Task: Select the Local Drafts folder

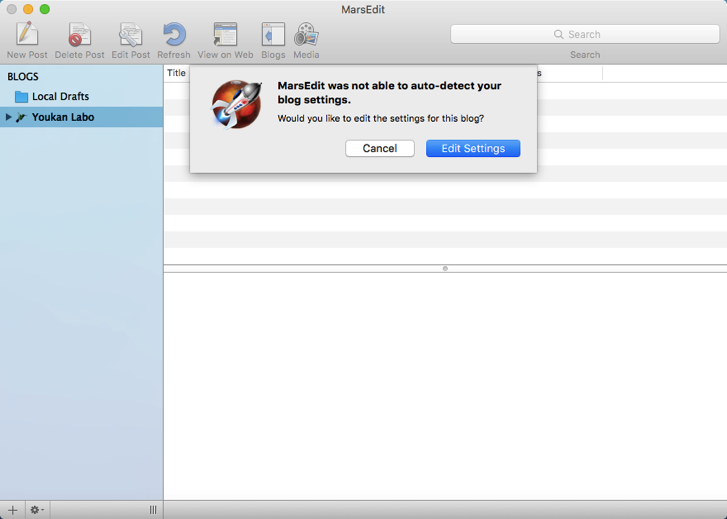Action: tap(60, 97)
